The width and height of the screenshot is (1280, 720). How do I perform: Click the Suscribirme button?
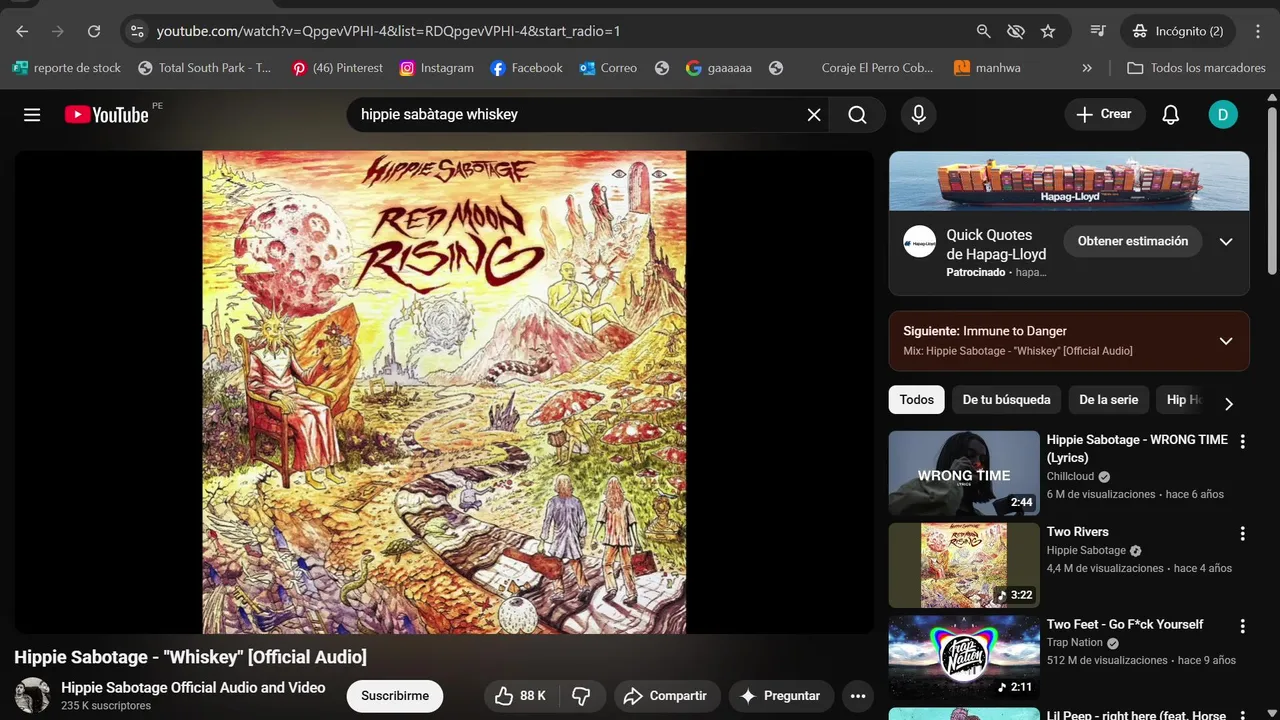click(395, 696)
